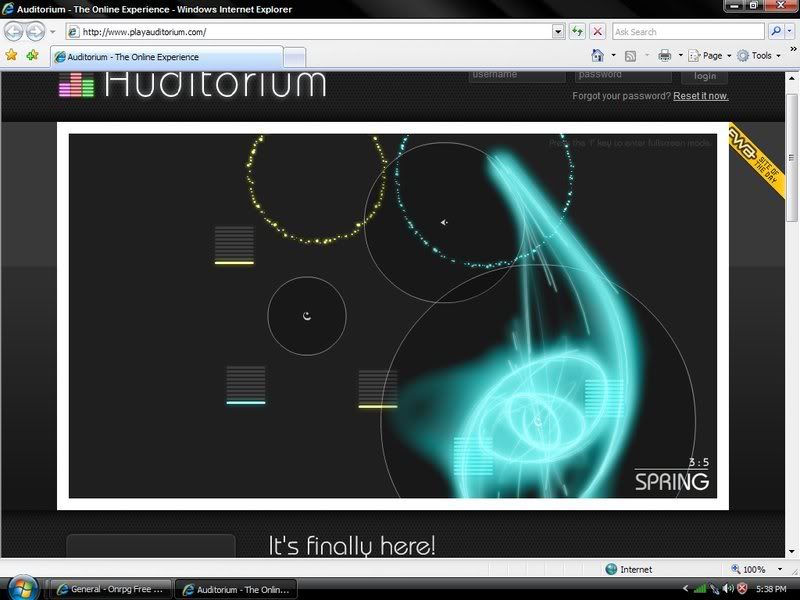Click the Add to Favorites icon

[x=33, y=56]
